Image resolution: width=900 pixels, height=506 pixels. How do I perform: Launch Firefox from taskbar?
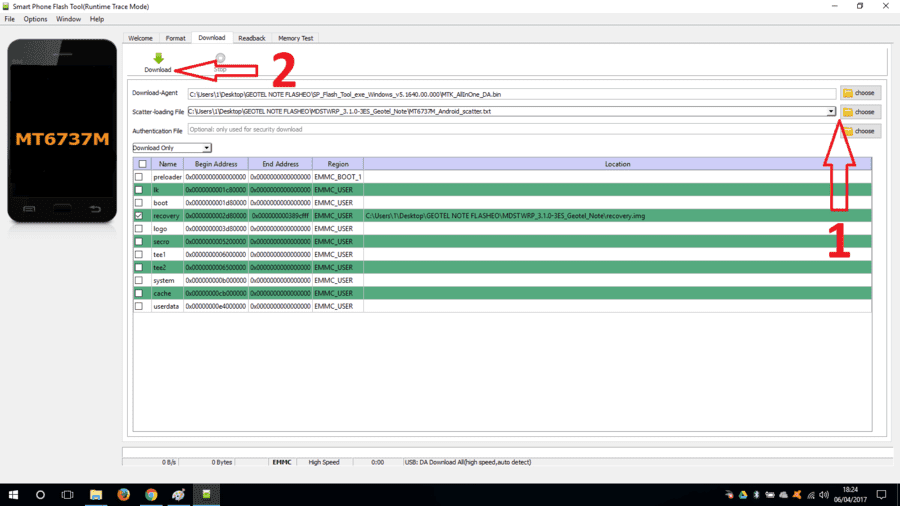point(123,495)
